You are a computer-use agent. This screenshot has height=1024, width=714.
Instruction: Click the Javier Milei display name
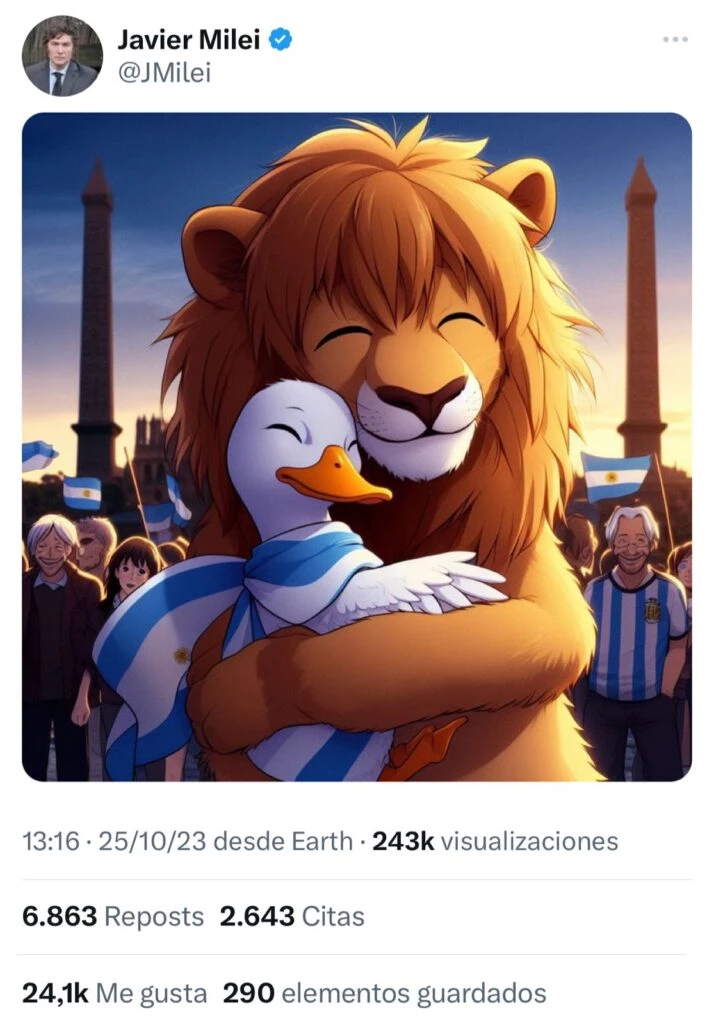[x=189, y=40]
